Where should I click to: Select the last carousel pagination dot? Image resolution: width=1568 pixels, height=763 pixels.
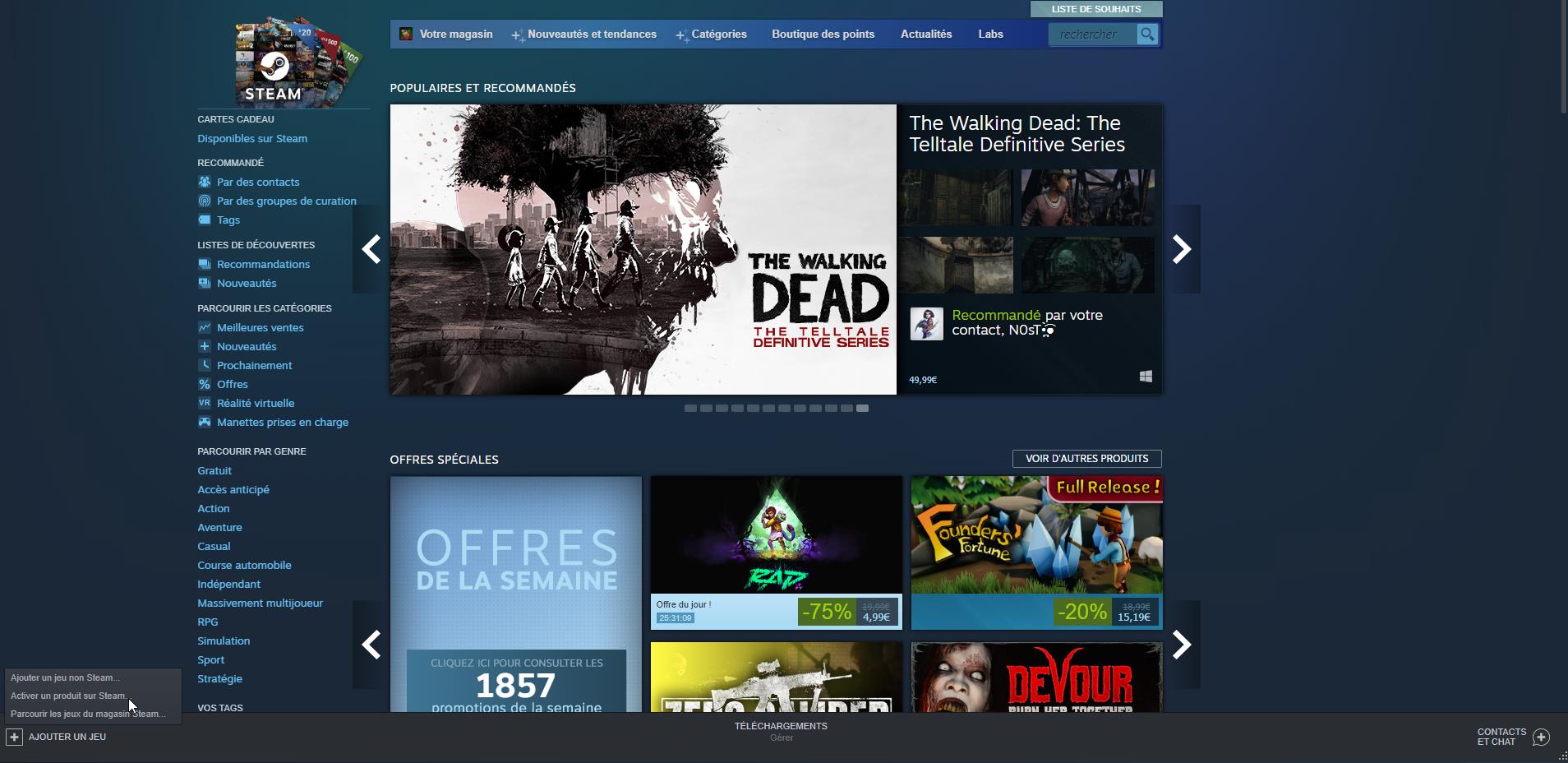(x=864, y=407)
